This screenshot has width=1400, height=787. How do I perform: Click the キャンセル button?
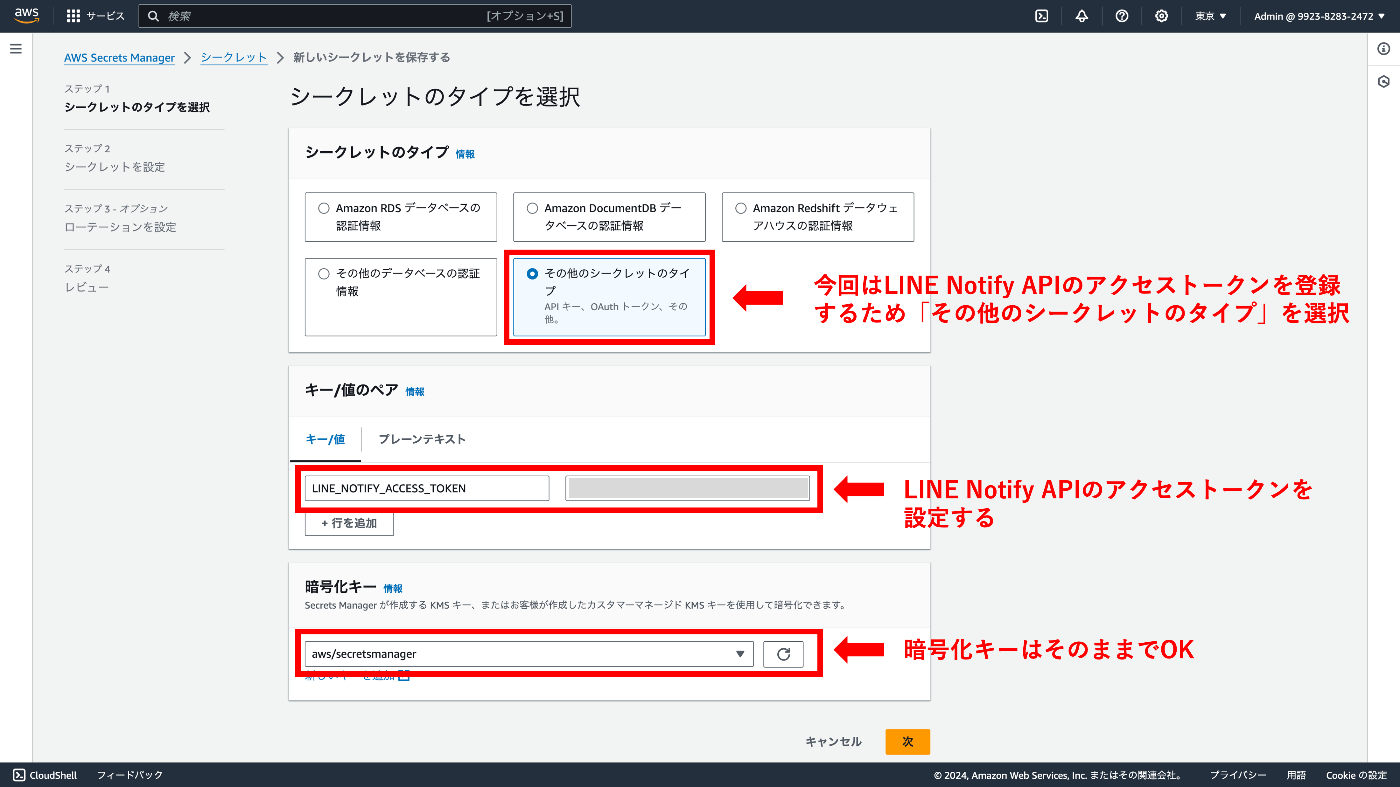833,742
